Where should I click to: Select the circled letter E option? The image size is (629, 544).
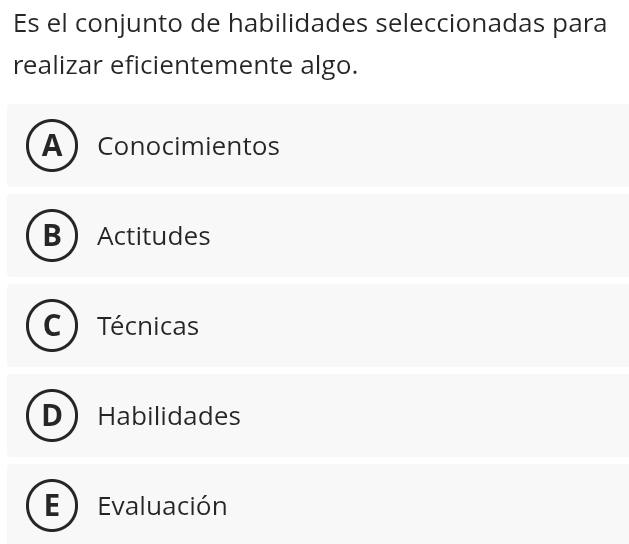coord(52,505)
